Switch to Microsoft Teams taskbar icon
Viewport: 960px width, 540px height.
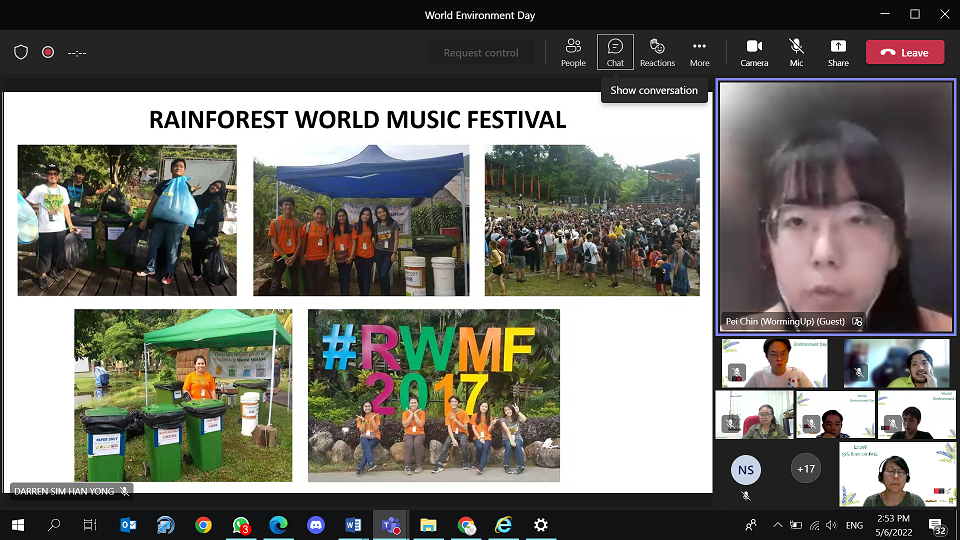391,525
